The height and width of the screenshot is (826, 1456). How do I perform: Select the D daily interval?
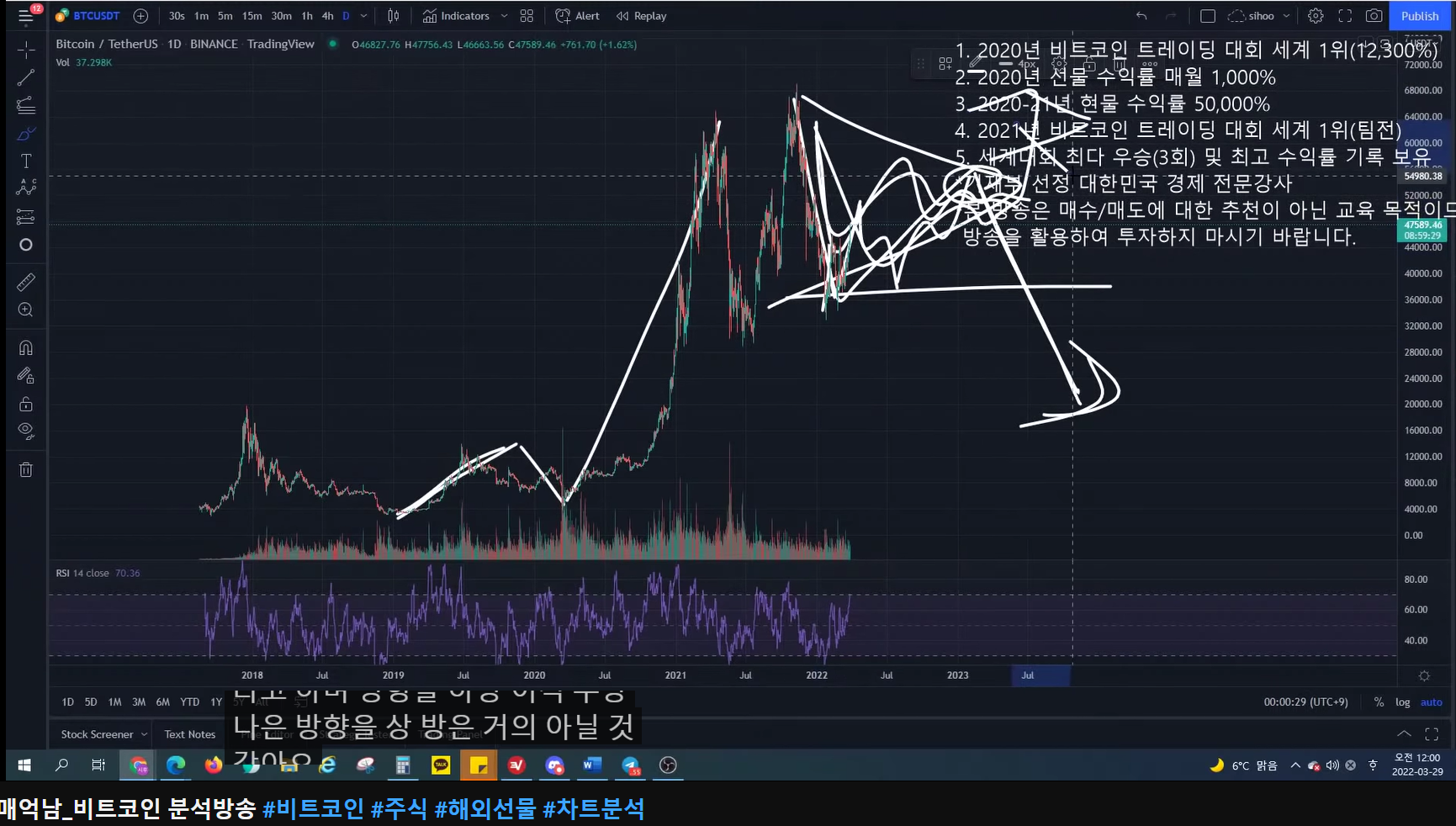pos(346,16)
